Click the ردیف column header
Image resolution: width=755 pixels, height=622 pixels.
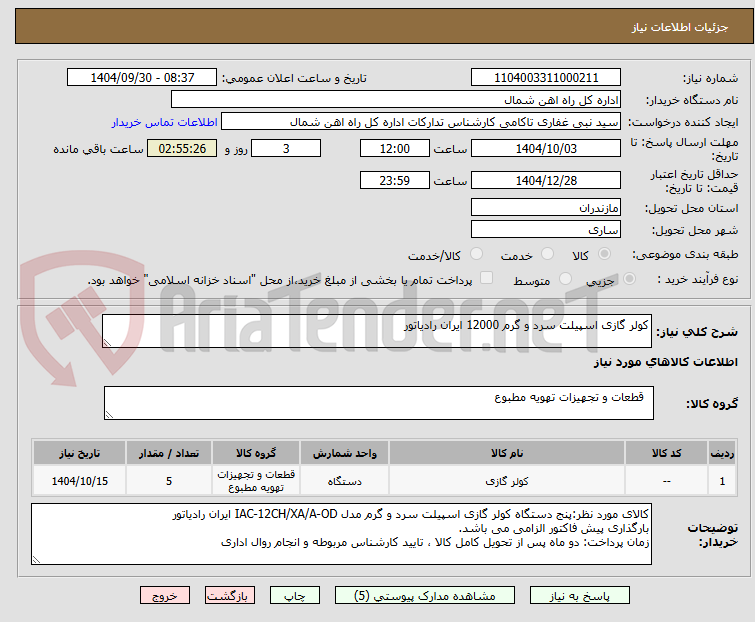tap(722, 453)
